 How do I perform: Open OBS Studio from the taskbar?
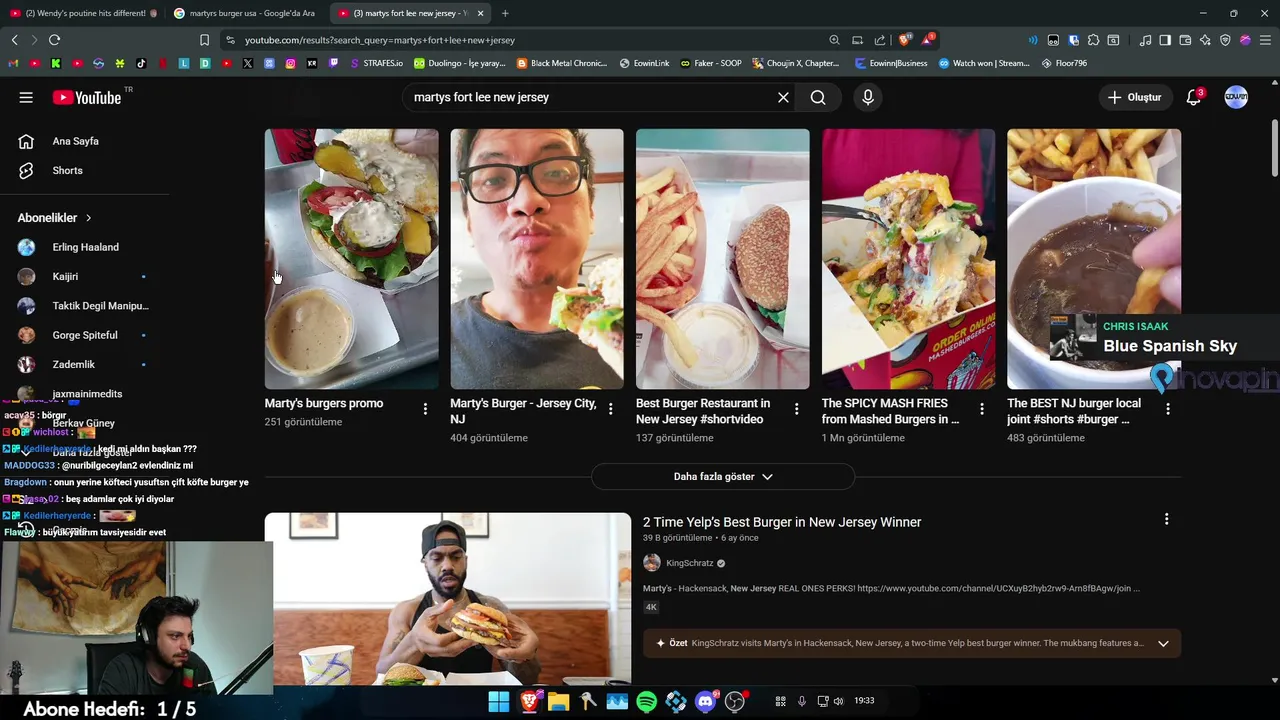(735, 701)
